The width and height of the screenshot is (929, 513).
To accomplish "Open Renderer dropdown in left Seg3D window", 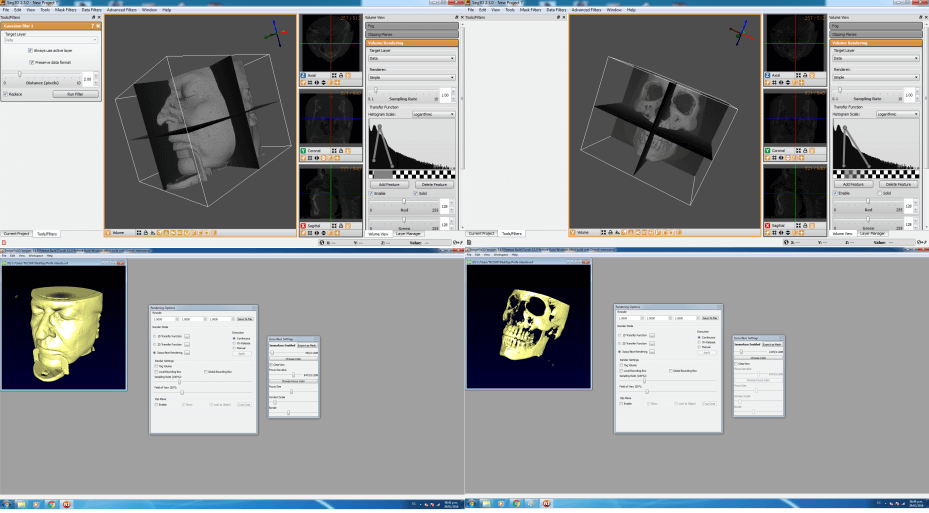I will pos(412,77).
